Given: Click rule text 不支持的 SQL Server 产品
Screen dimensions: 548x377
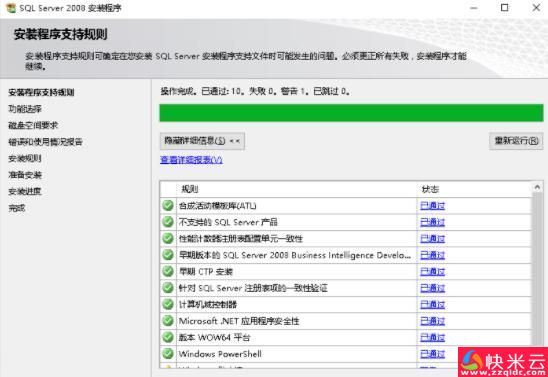Looking at the screenshot, I should coord(228,222).
